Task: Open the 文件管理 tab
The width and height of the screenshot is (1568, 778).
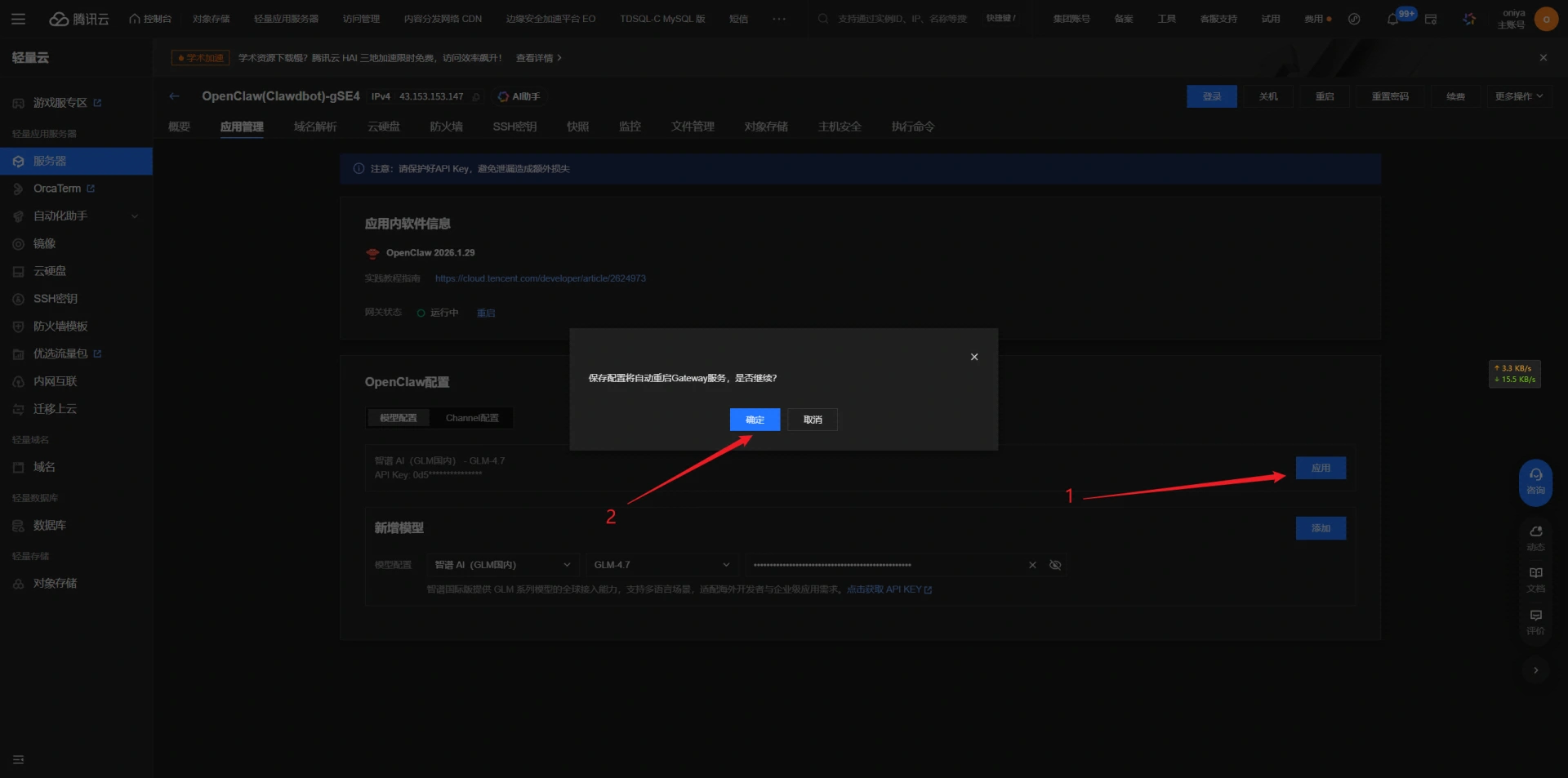Action: 692,127
